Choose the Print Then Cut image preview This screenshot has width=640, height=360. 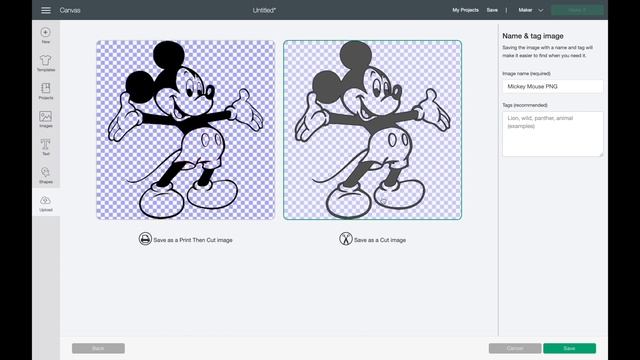click(186, 130)
